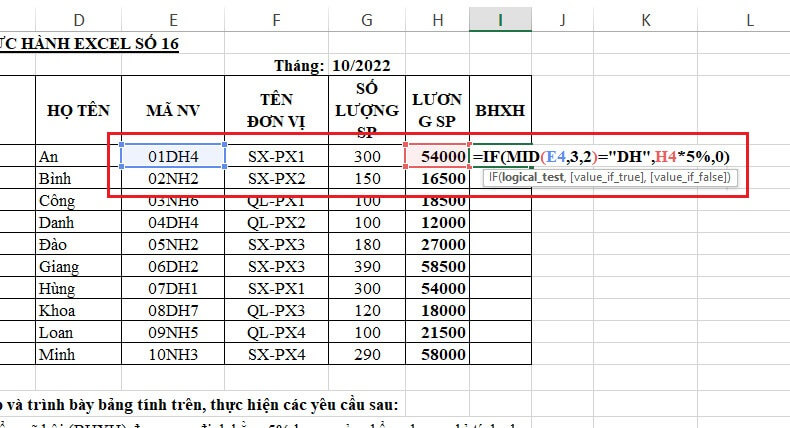This screenshot has width=790, height=428.
Task: Select quantity cell 290 in Minh's row
Action: click(x=367, y=354)
